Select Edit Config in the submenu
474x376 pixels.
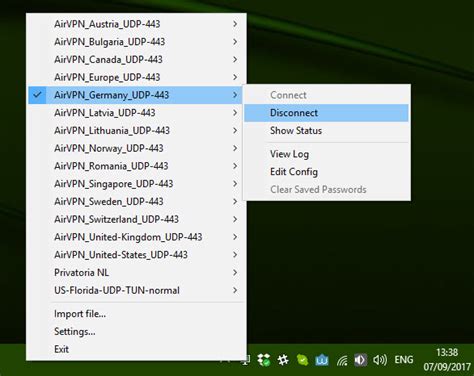[326, 172]
